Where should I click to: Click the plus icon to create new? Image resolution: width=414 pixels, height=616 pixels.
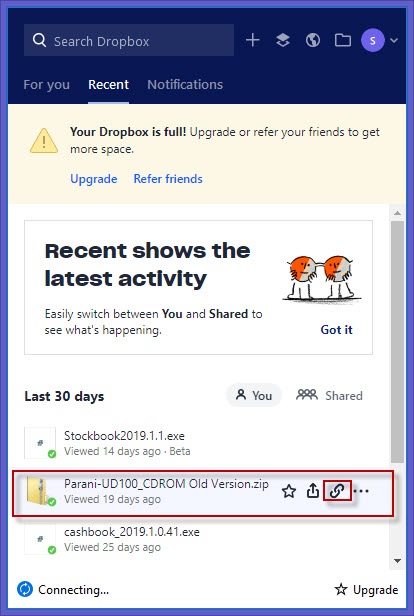pos(253,40)
